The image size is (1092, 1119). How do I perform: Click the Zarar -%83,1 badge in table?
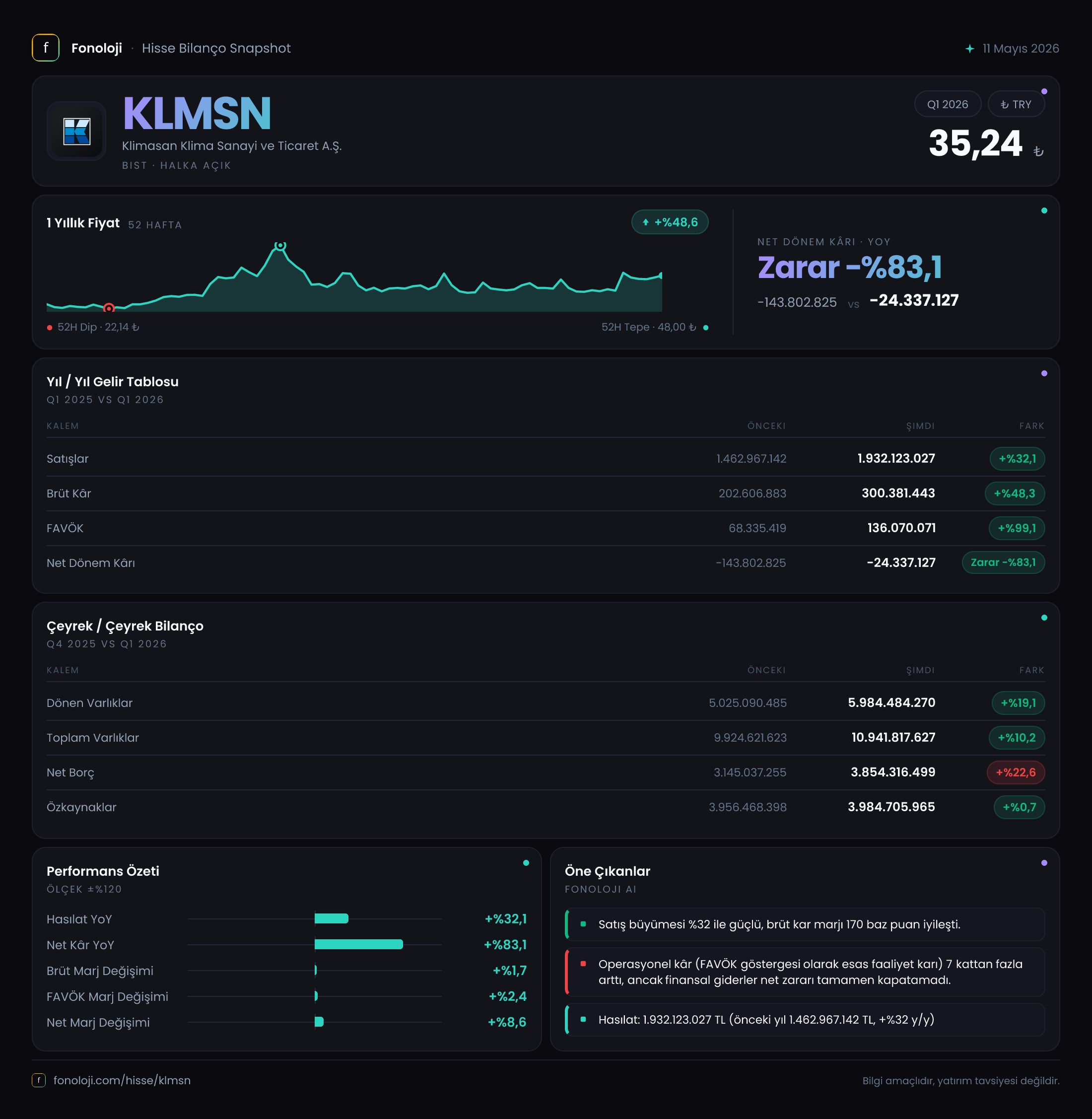point(1003,562)
